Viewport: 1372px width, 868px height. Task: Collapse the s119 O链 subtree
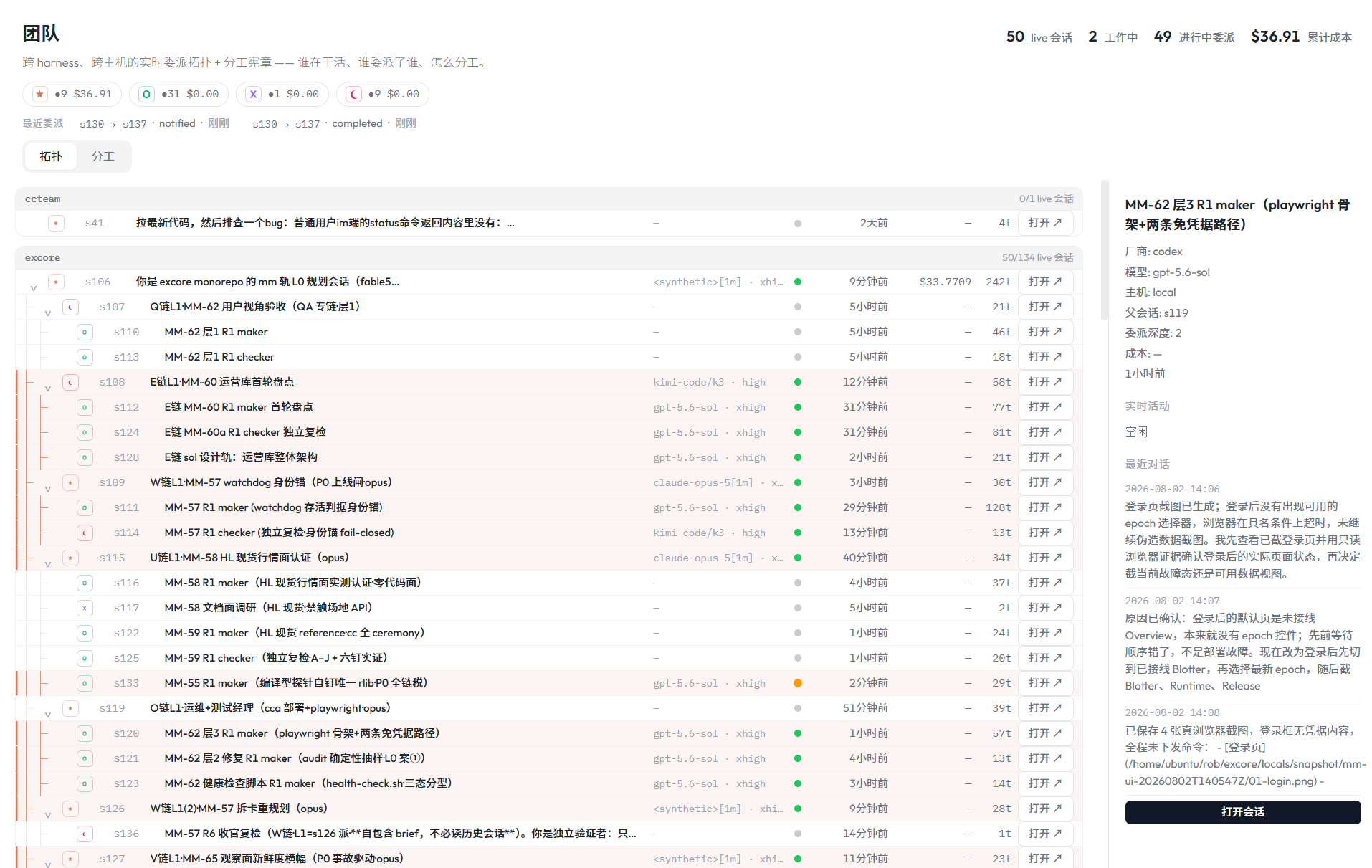47,714
